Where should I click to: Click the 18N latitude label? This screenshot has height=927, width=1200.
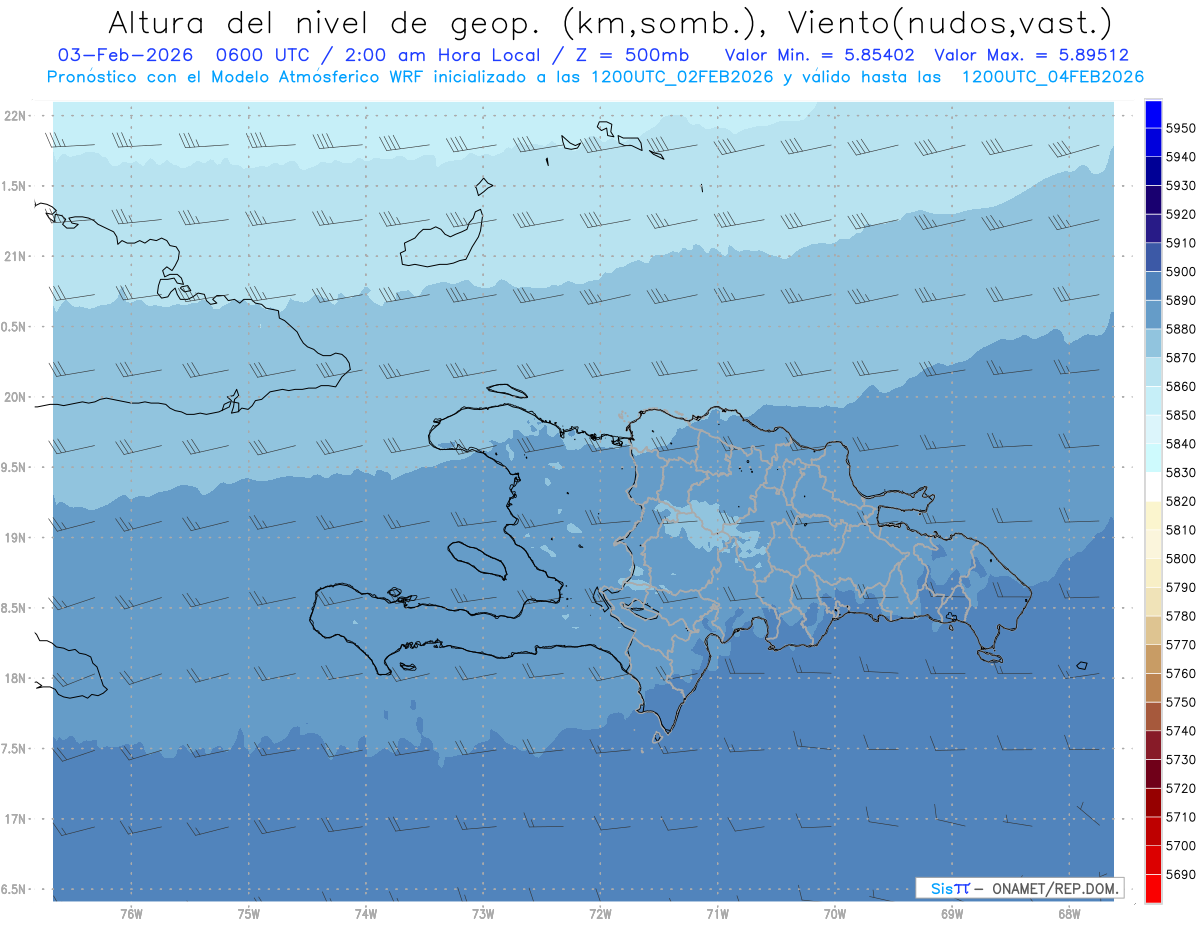click(x=14, y=678)
